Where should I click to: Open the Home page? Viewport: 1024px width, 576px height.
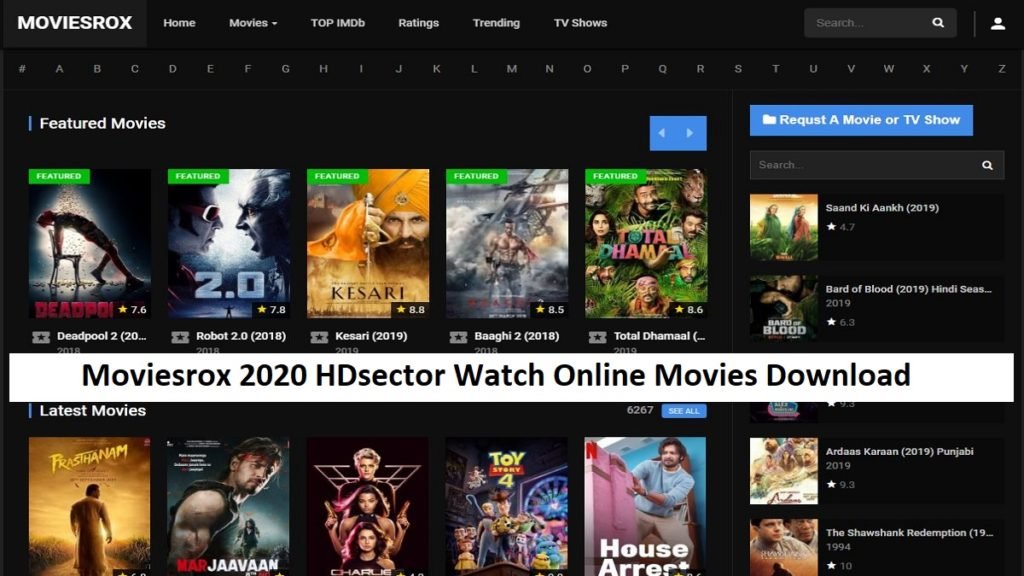click(179, 23)
